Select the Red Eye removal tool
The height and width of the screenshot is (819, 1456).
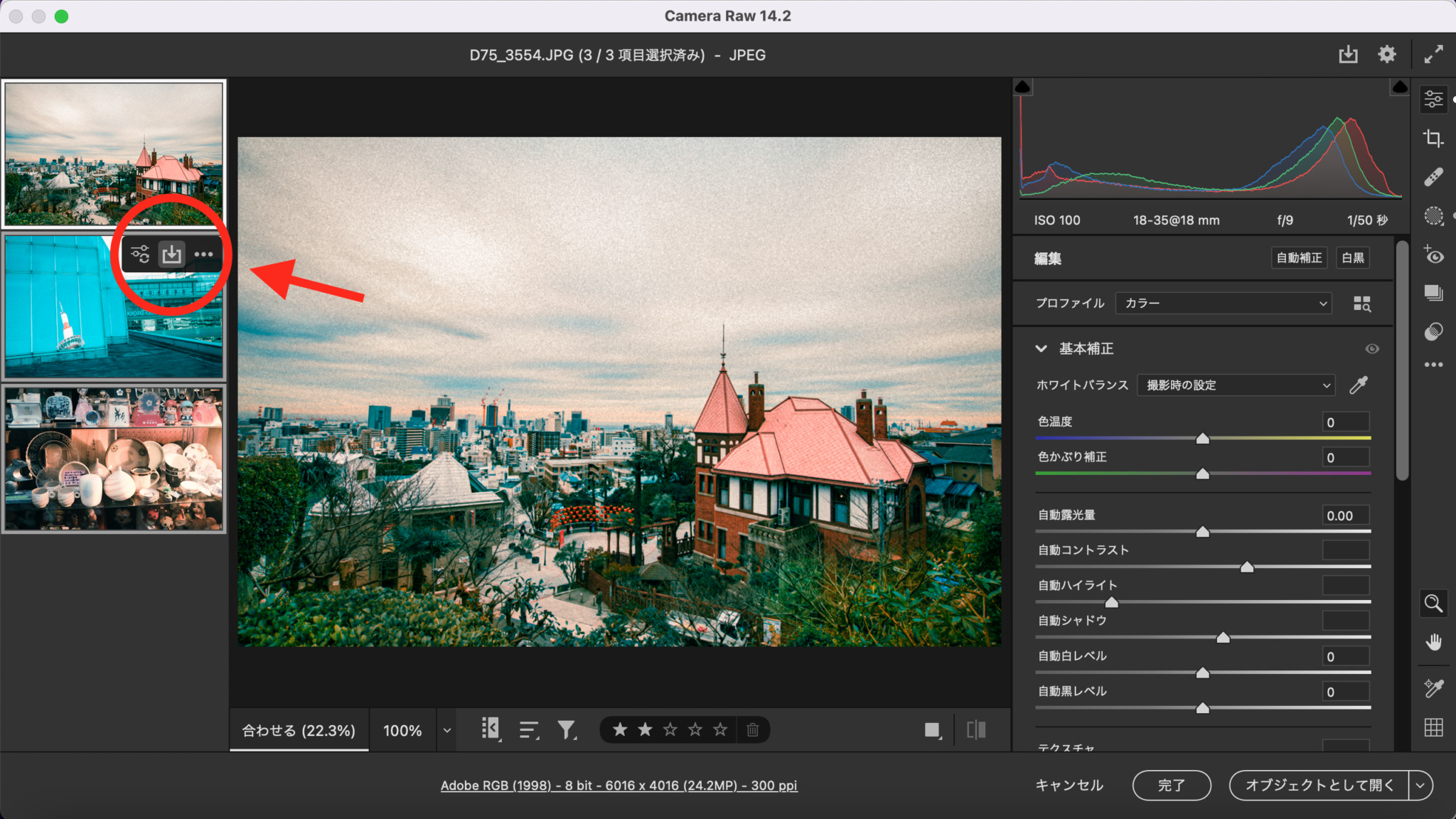click(x=1434, y=255)
